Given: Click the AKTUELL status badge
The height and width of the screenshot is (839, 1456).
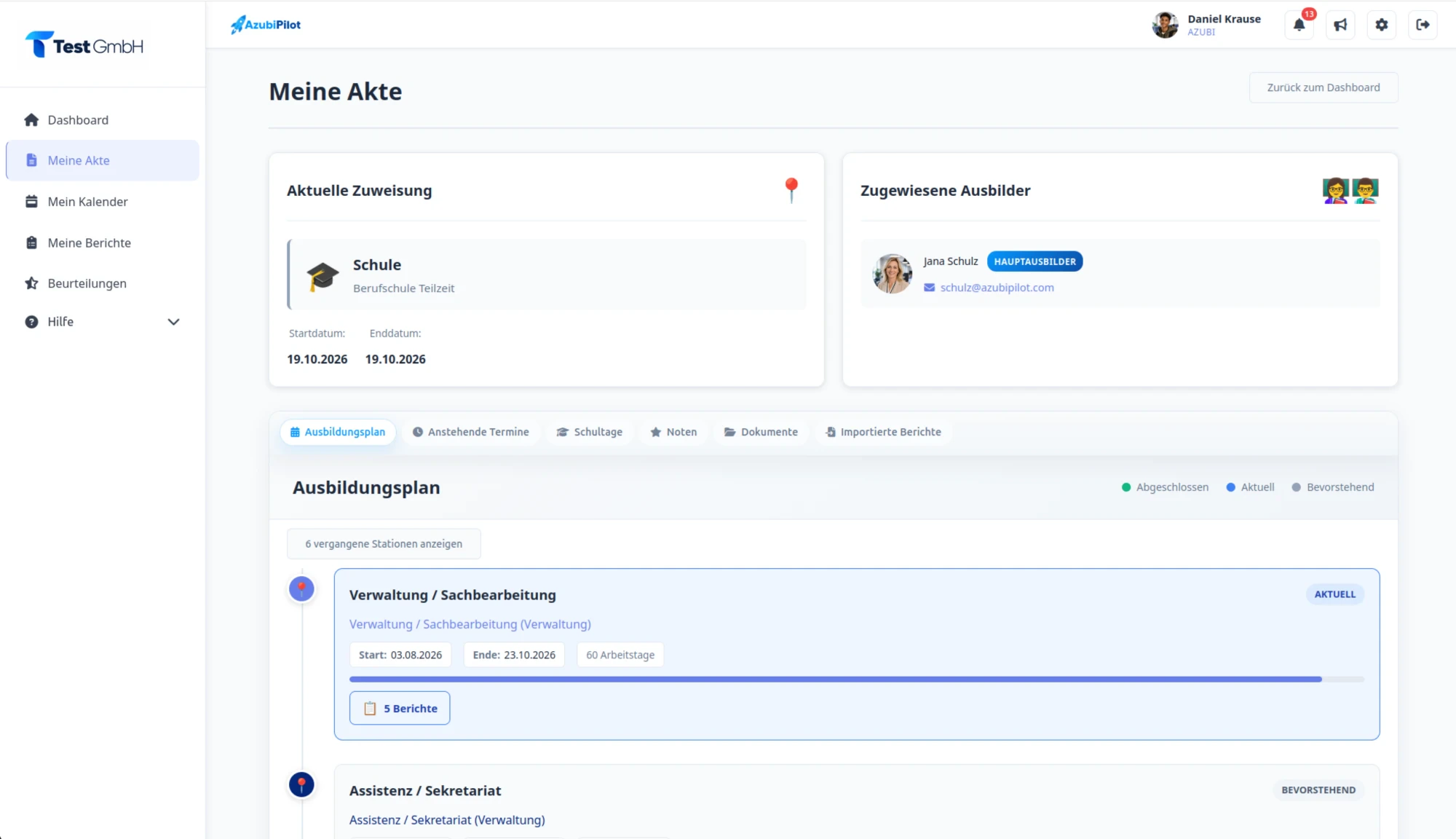Looking at the screenshot, I should 1335,594.
